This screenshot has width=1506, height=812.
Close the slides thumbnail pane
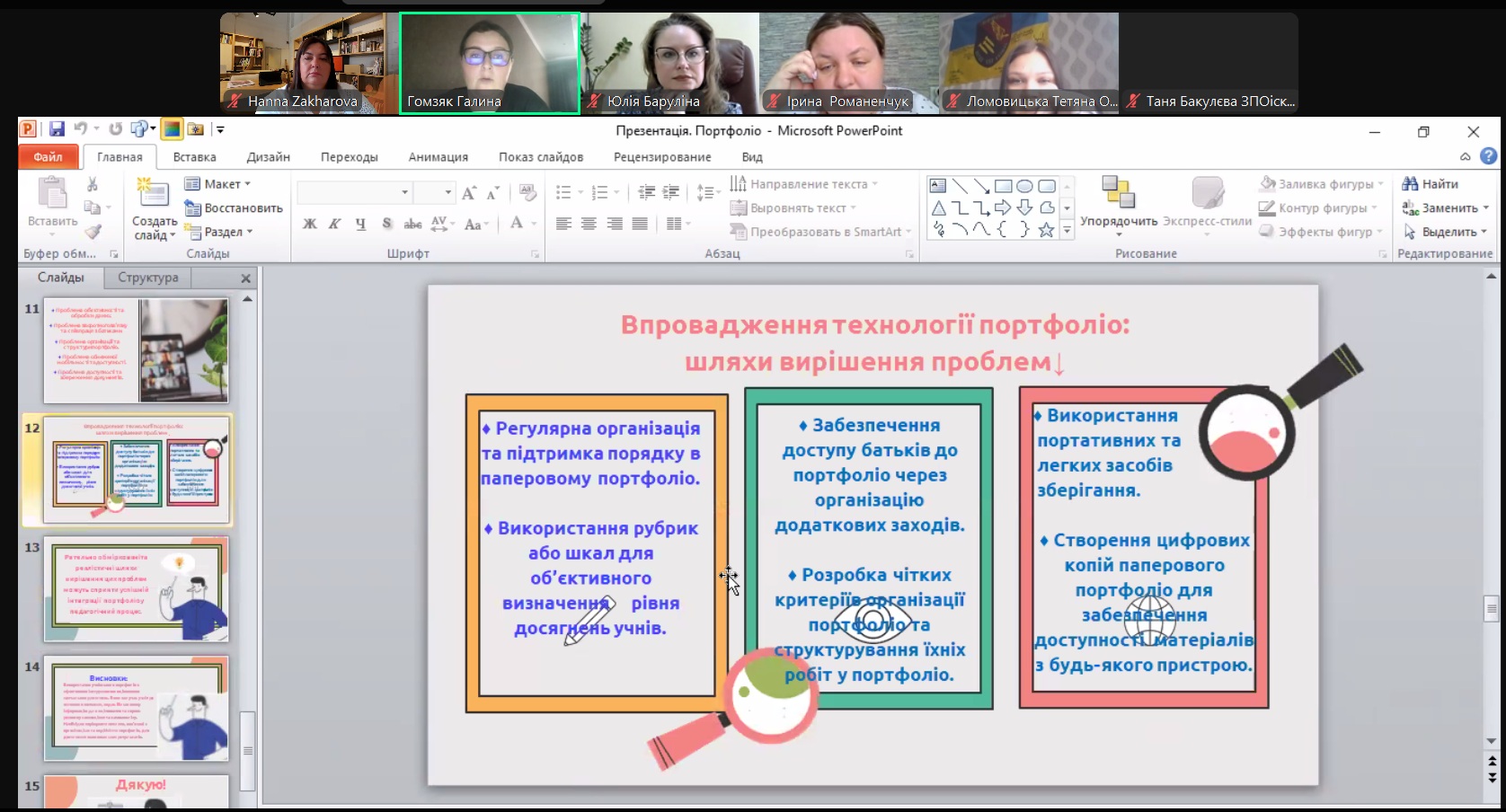coord(246,278)
